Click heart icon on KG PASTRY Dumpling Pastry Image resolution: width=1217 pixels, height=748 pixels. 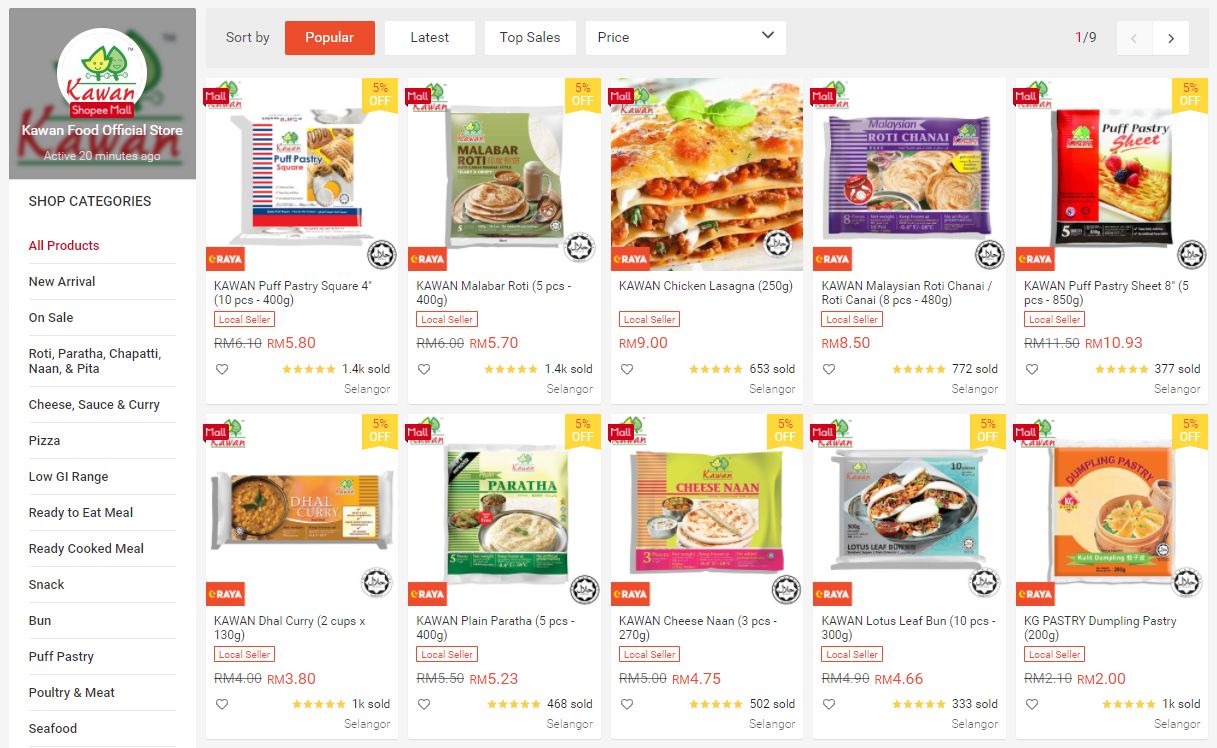coord(1032,704)
